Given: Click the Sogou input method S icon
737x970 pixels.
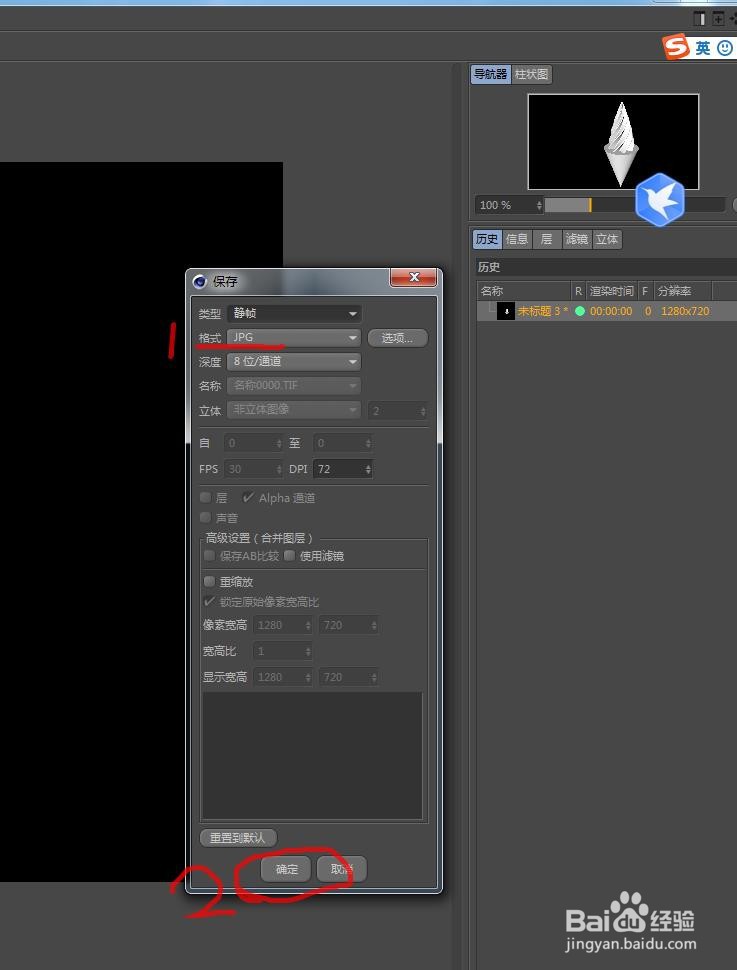Looking at the screenshot, I should [676, 46].
